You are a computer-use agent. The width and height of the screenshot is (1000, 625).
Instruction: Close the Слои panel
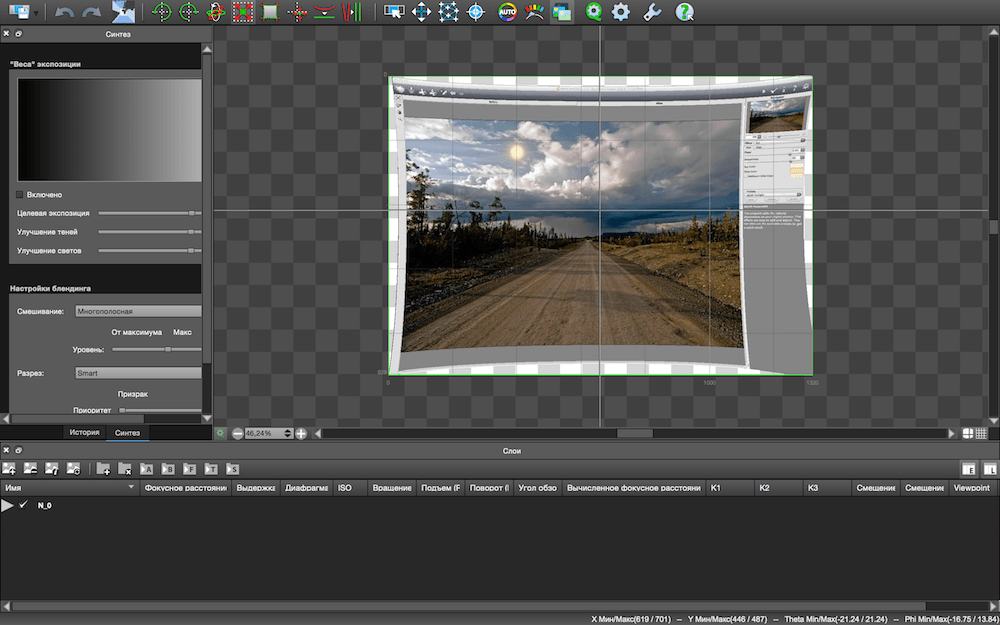click(x=6, y=450)
